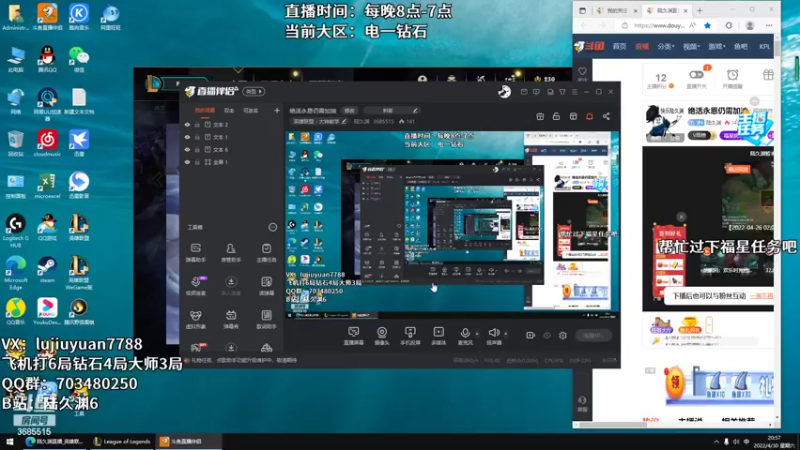The height and width of the screenshot is (450, 800).
Task: Add 手机投屏 phone casting source
Action: pyautogui.click(x=410, y=336)
